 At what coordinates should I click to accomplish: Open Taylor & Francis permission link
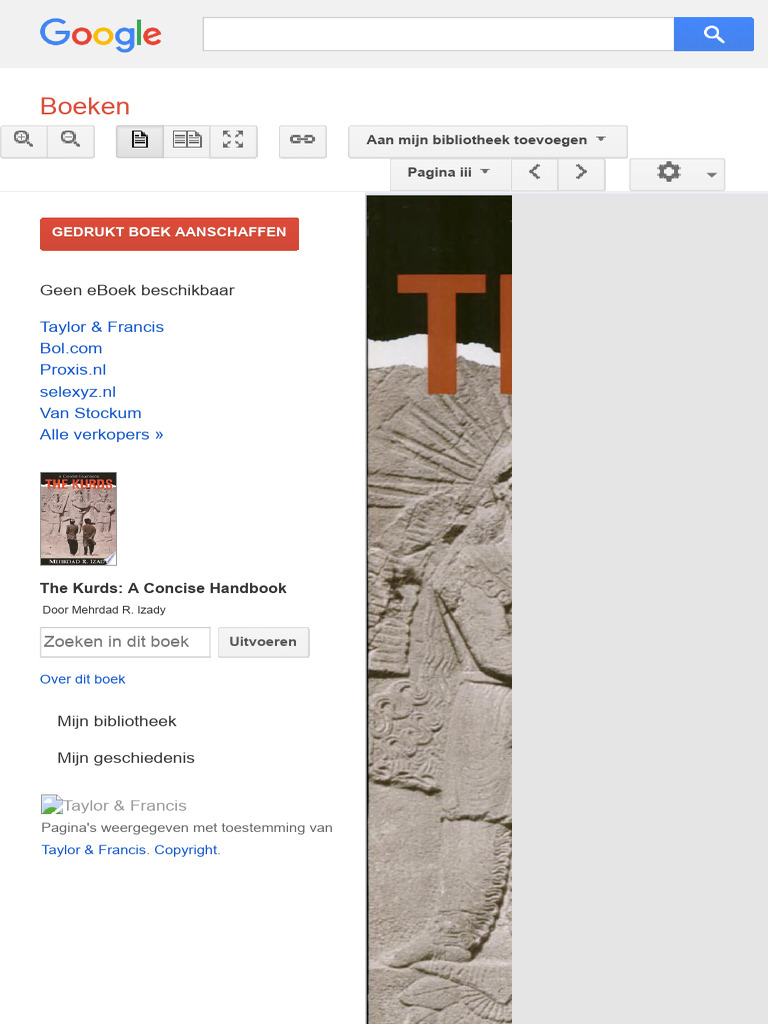click(94, 850)
